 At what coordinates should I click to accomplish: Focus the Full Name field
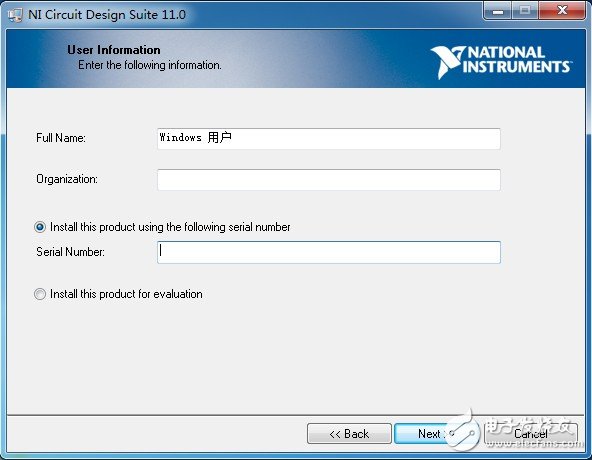329,139
